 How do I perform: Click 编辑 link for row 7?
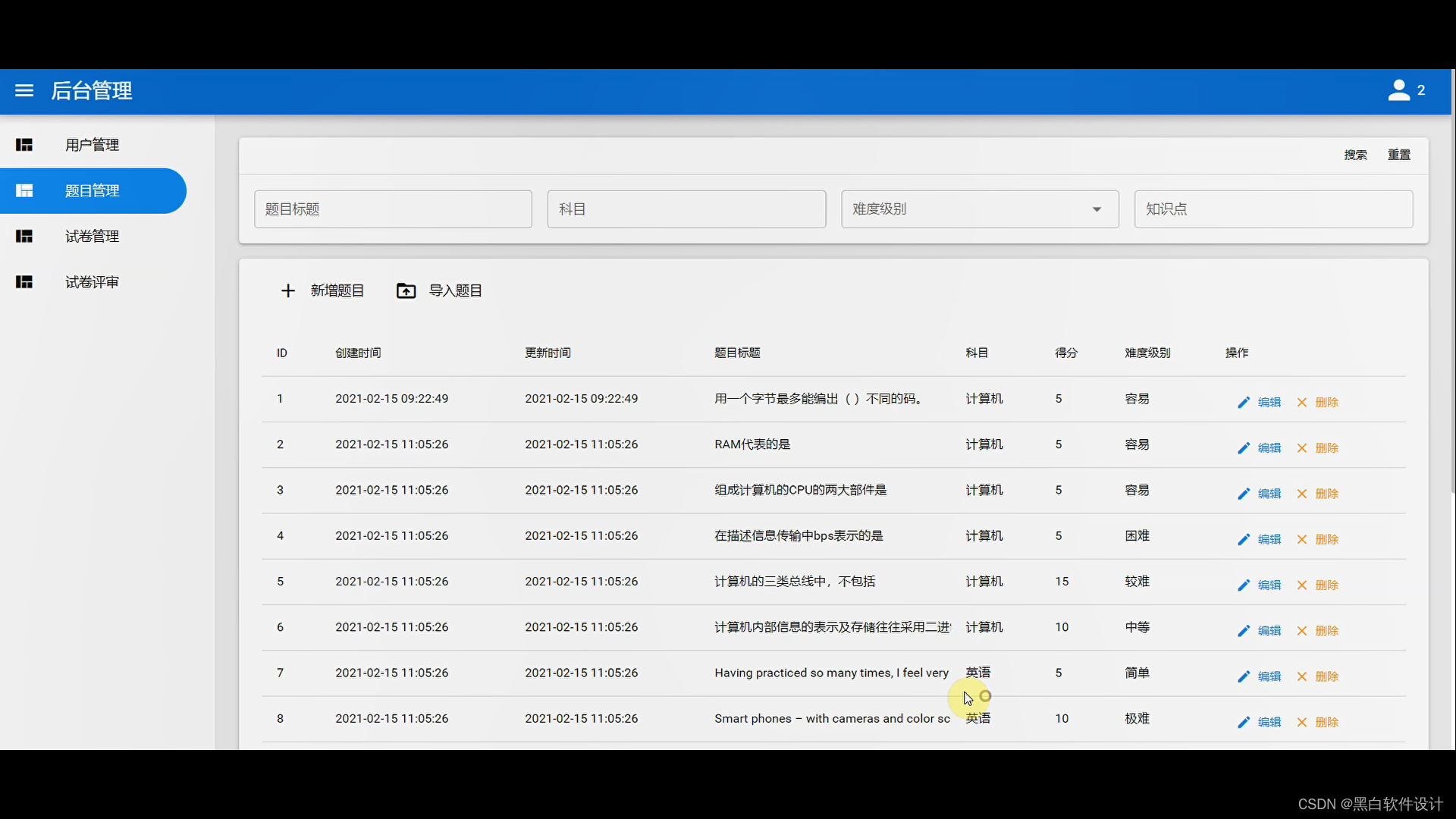pos(1269,676)
